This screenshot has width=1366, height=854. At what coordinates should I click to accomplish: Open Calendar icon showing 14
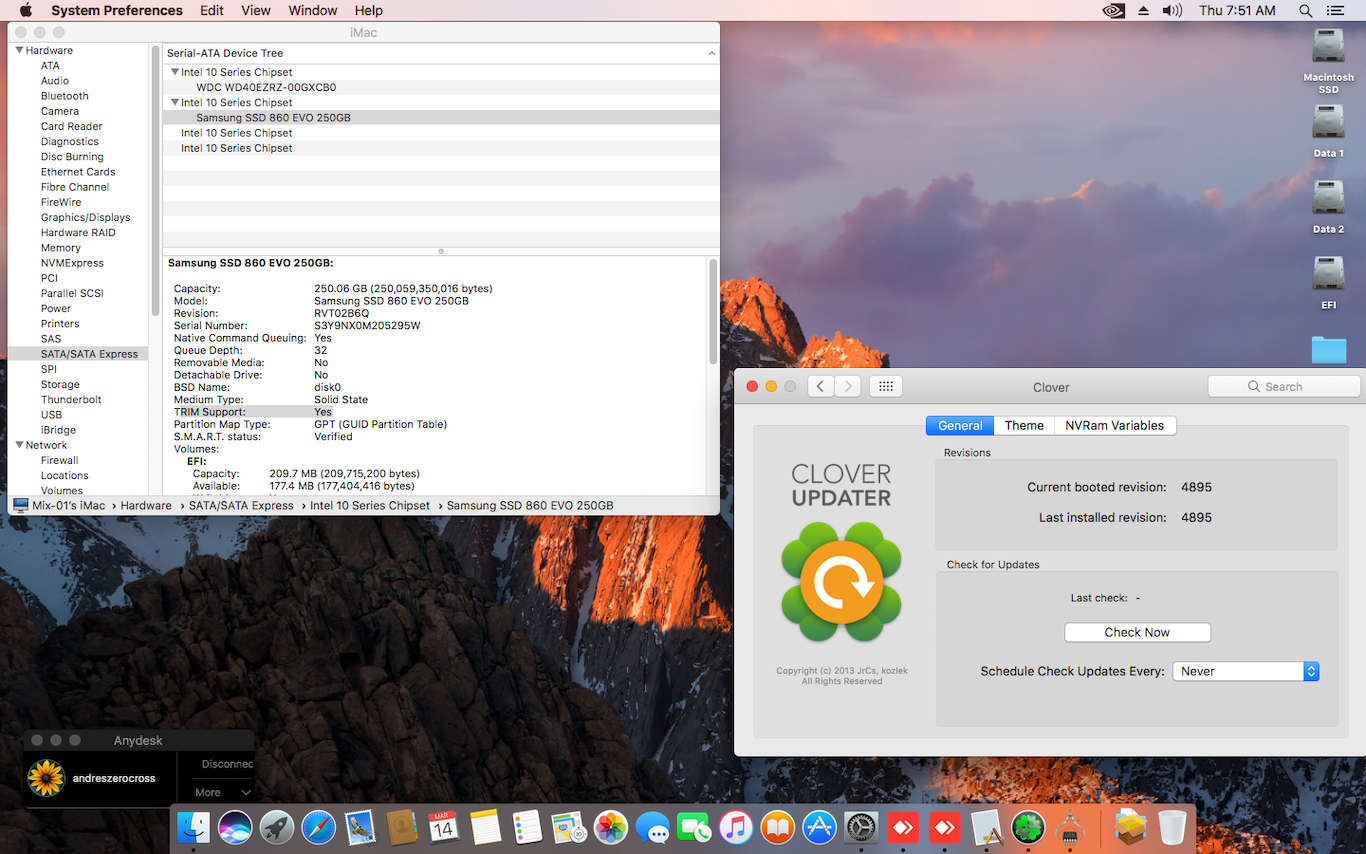443,827
